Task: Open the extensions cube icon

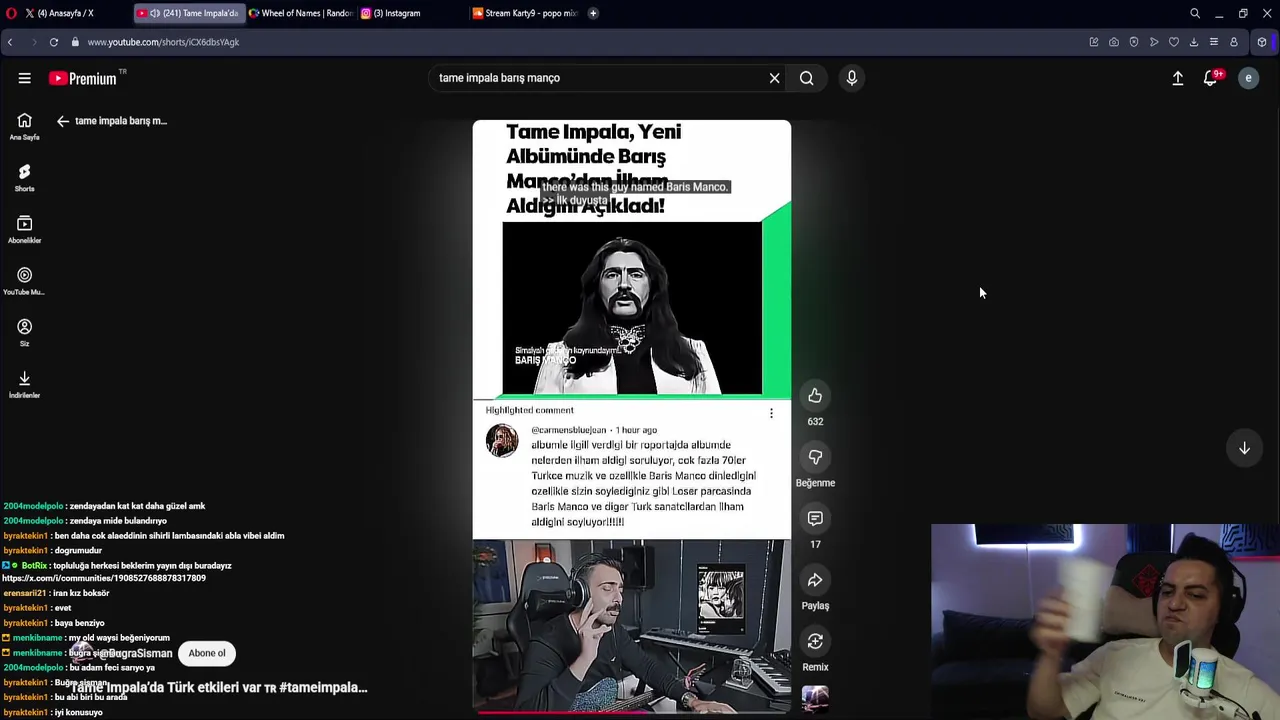Action: tap(1262, 42)
